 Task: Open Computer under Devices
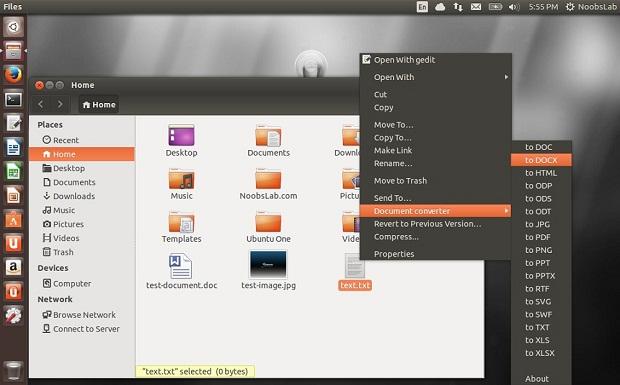pyautogui.click(x=82, y=283)
